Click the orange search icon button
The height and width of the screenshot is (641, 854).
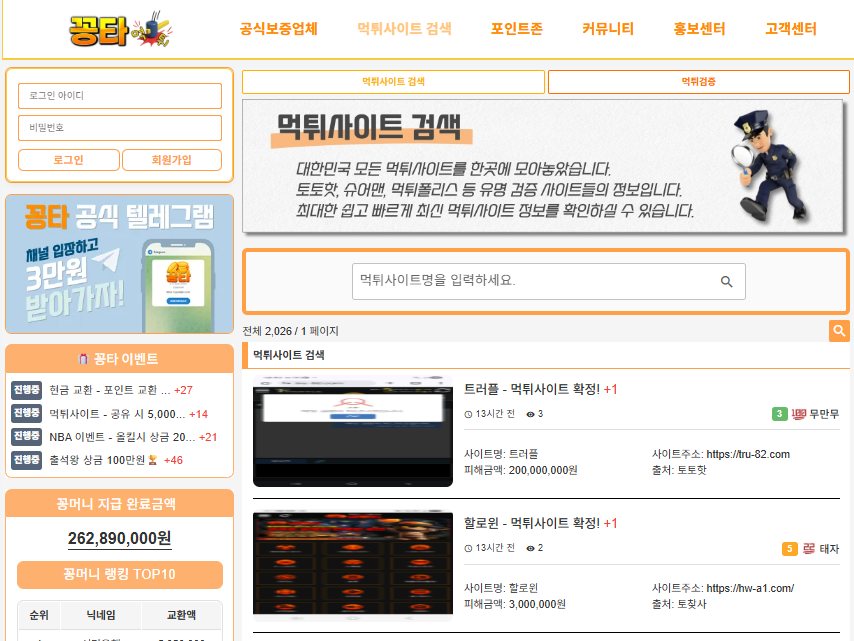pyautogui.click(x=839, y=331)
